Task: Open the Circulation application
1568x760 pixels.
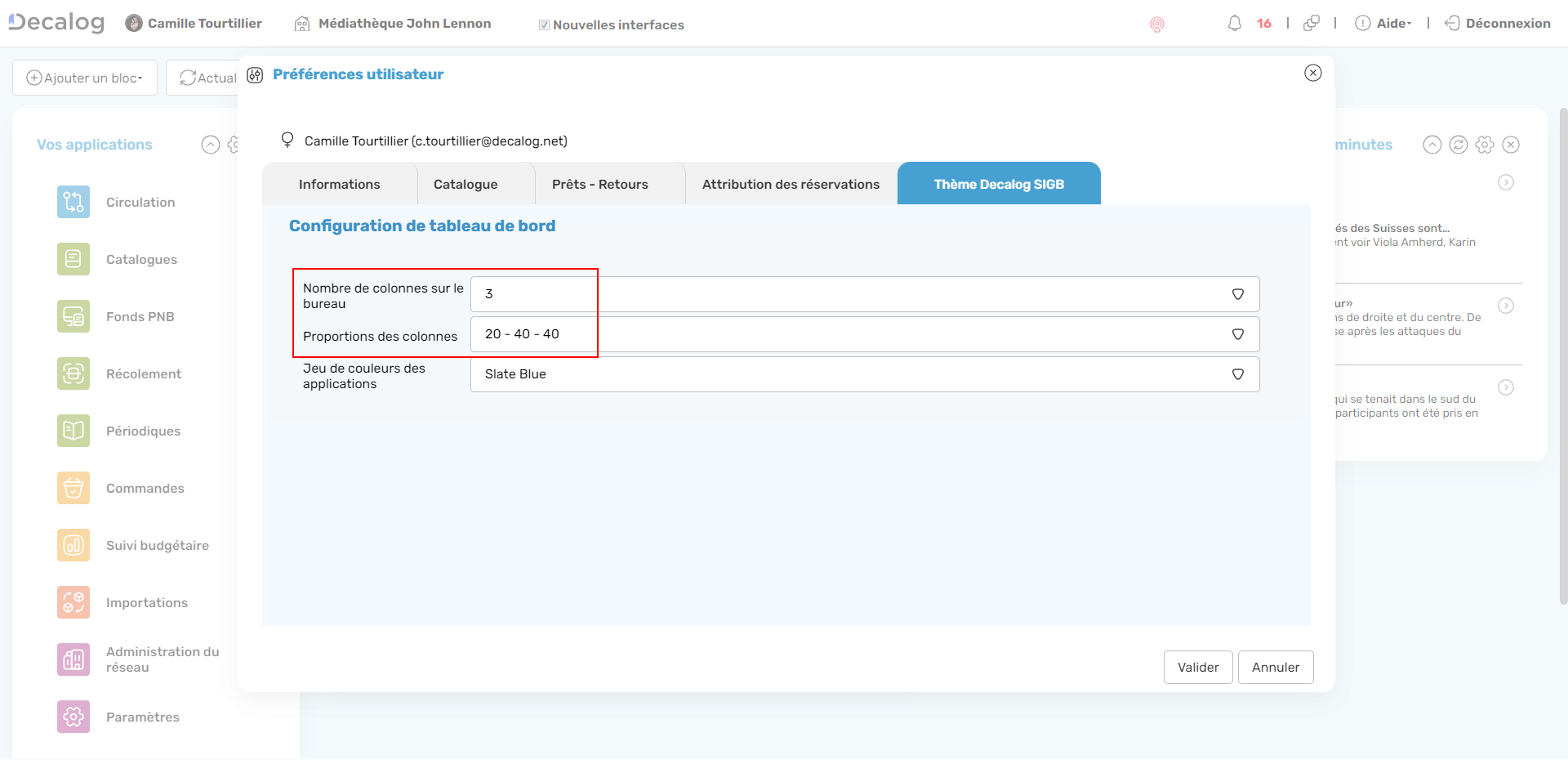Action: click(x=140, y=202)
